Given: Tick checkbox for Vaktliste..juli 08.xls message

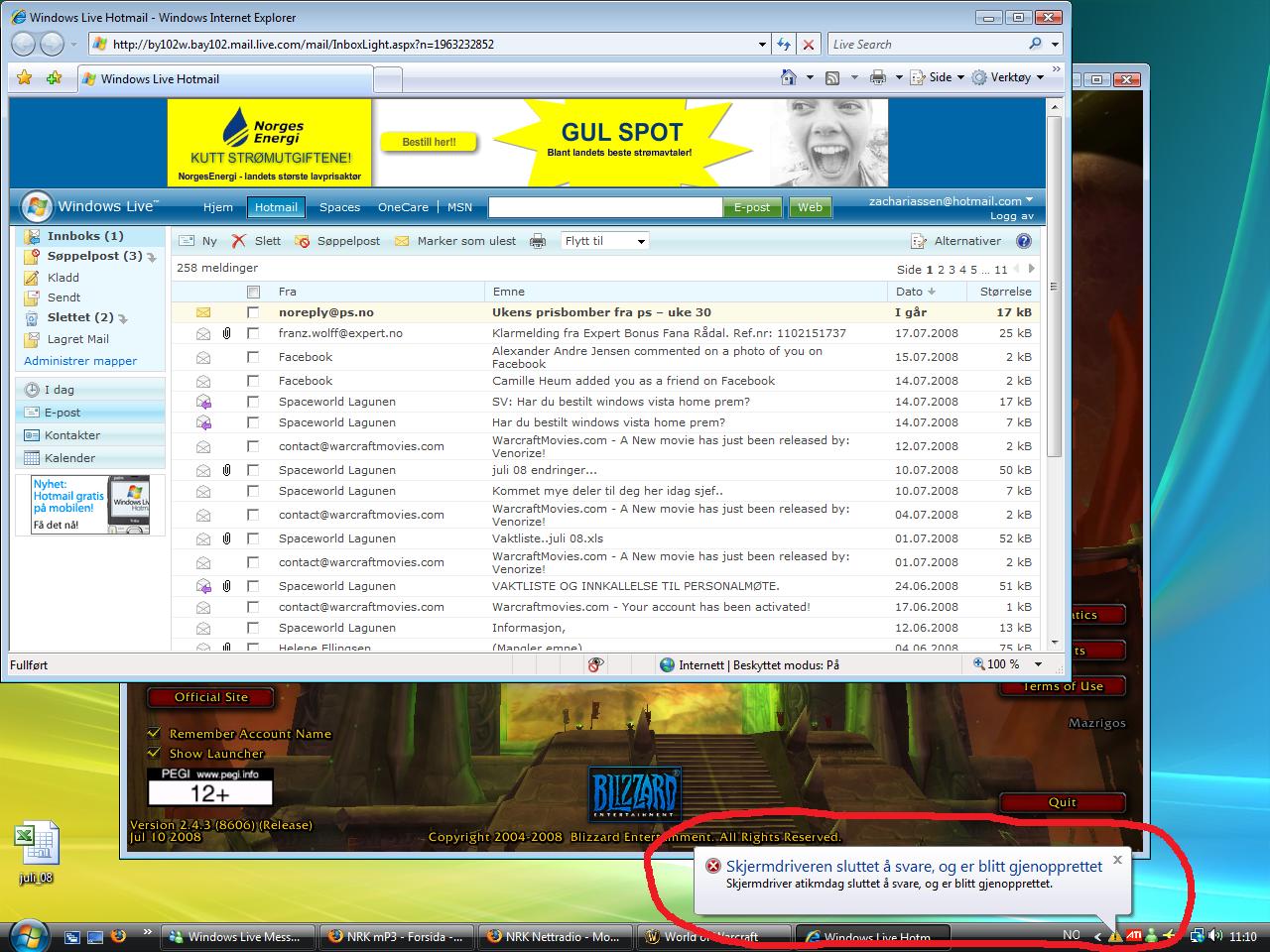Looking at the screenshot, I should tap(253, 538).
